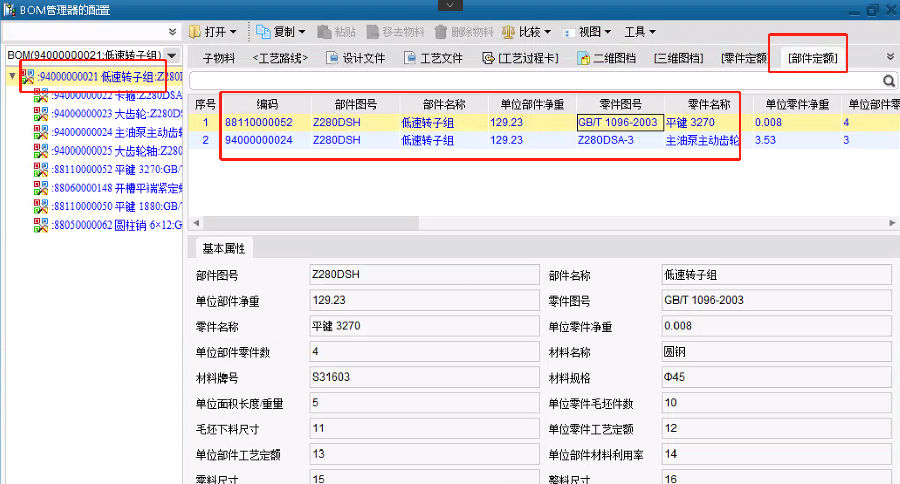This screenshot has width=900, height=484.
Task: Click the 删除物料 trash icon
Action: click(441, 32)
